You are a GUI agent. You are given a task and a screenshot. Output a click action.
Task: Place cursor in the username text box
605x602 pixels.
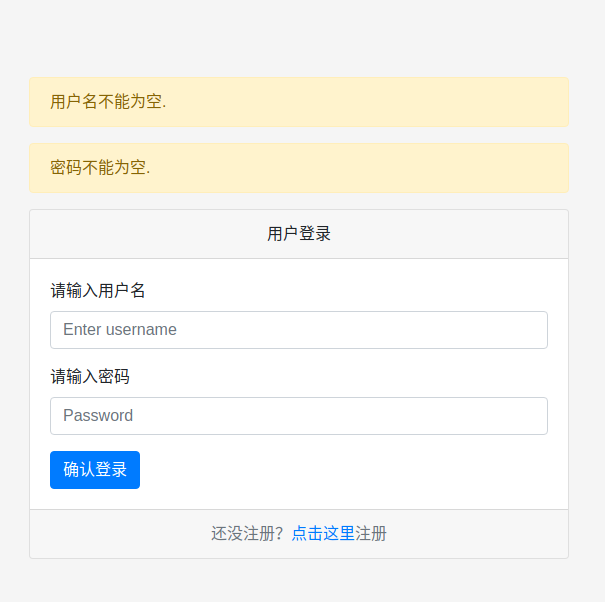click(x=299, y=330)
